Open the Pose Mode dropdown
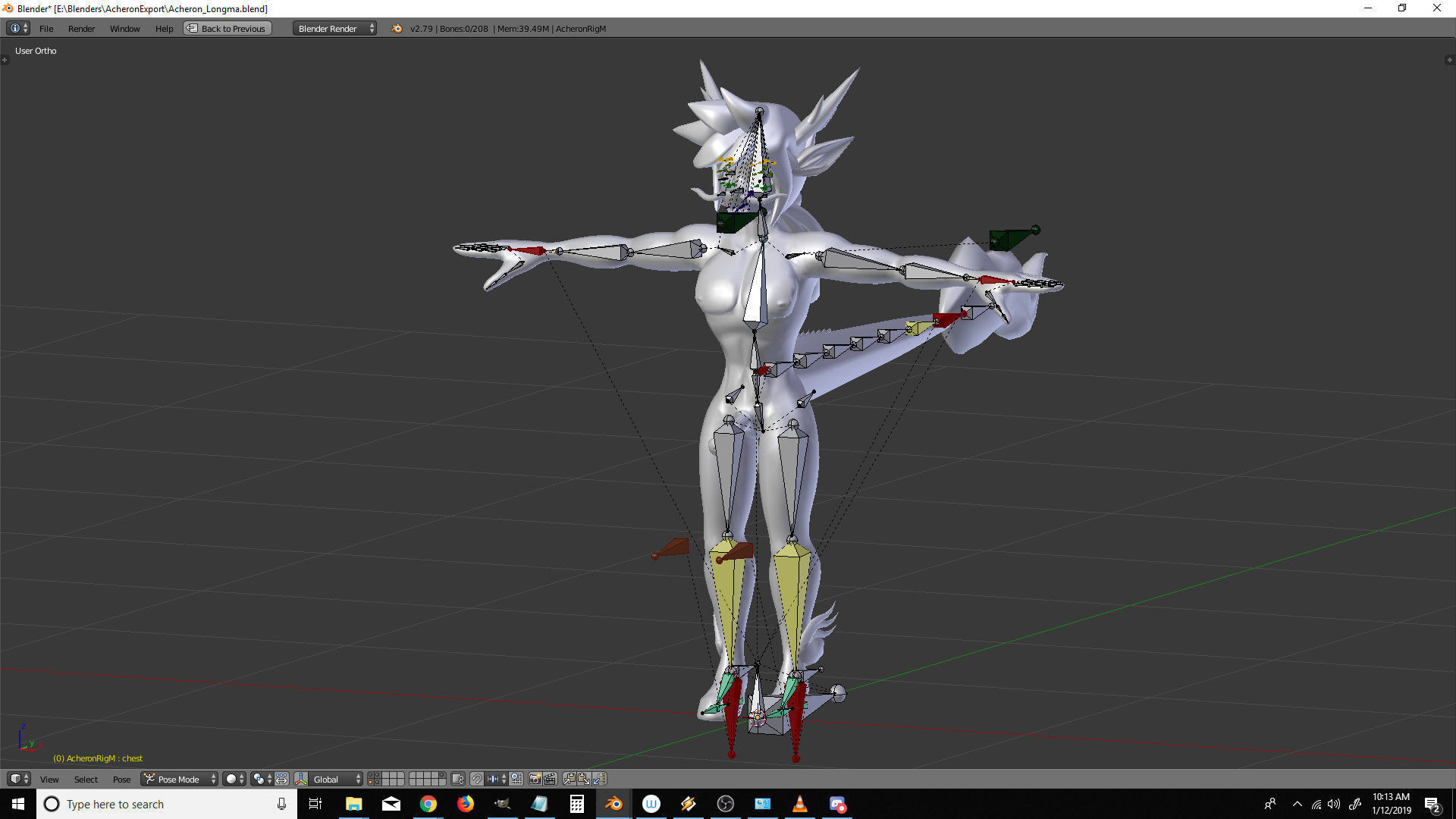 (x=180, y=779)
